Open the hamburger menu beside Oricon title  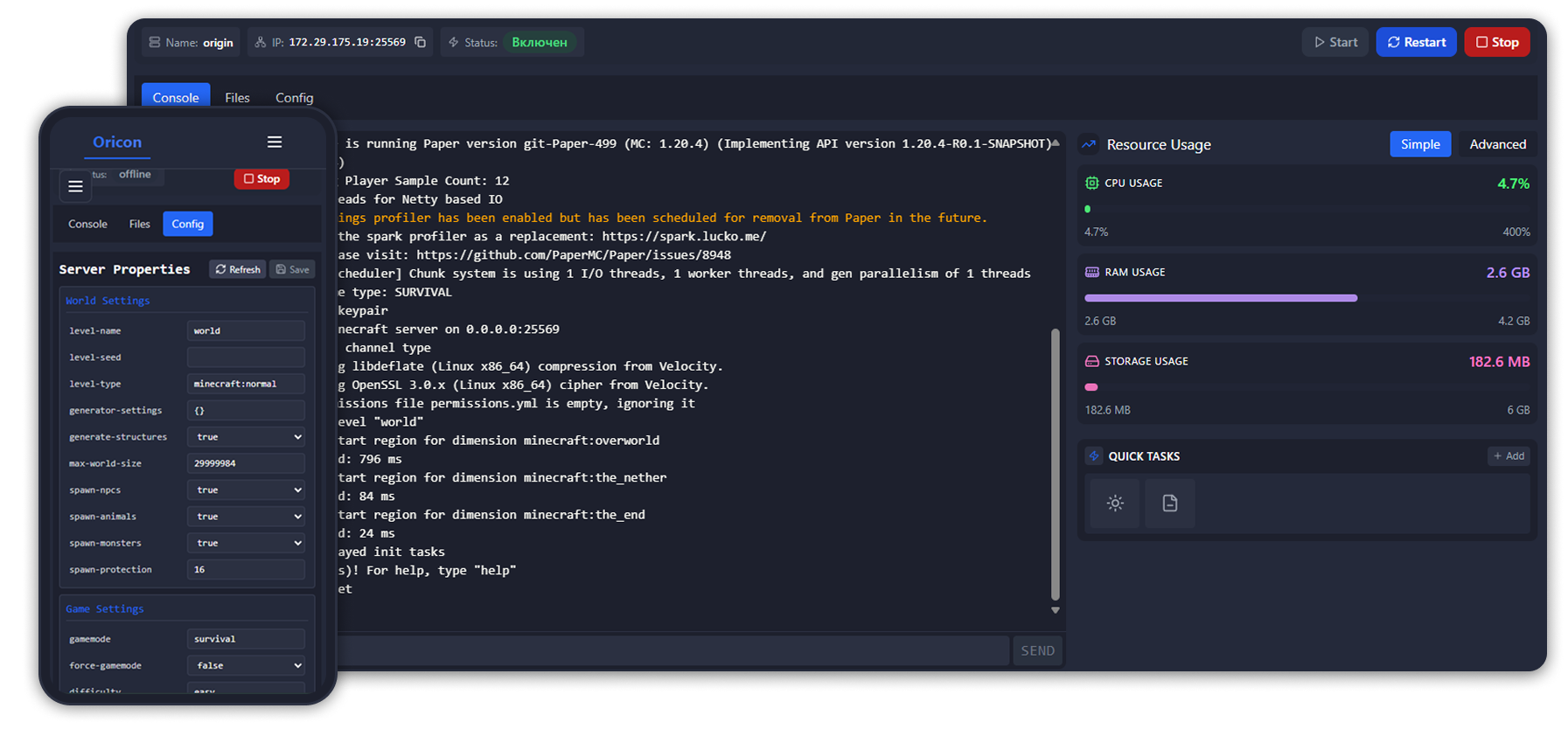[275, 142]
